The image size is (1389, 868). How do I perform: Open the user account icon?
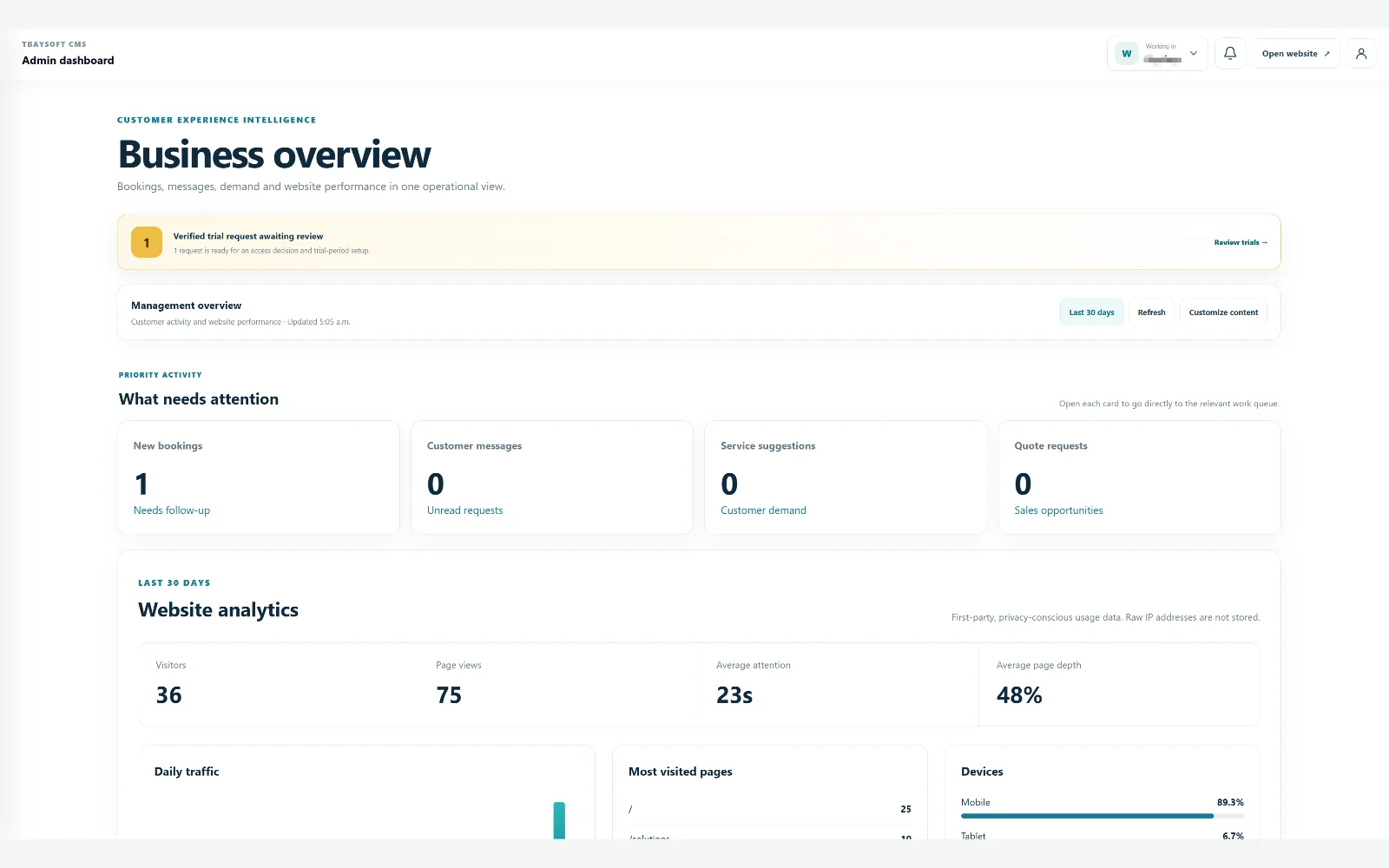[1361, 54]
